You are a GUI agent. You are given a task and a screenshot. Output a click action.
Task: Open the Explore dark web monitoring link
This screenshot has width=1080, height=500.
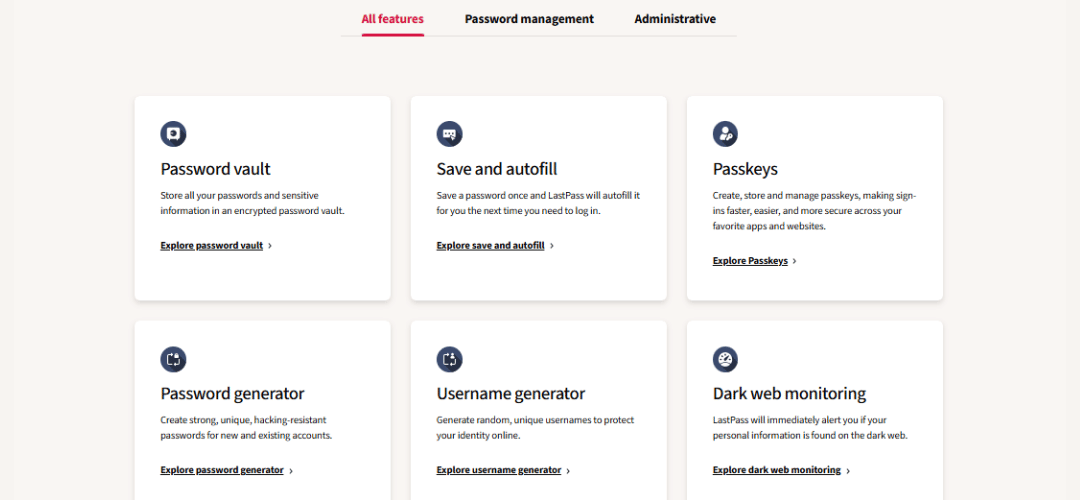(777, 470)
